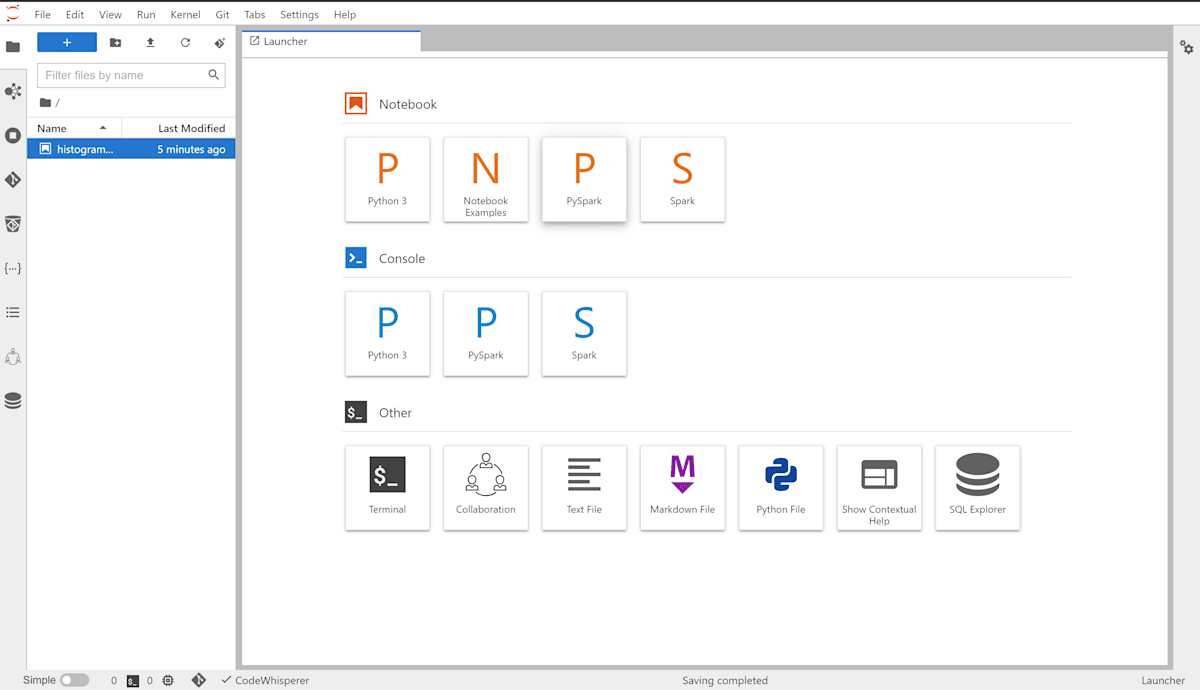Launch a PySpark notebook
Screen dimensions: 1200x690
(x=584, y=180)
